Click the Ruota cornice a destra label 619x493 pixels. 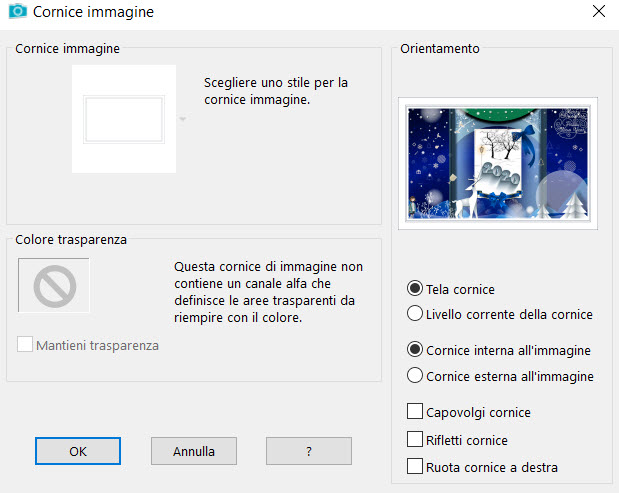point(492,467)
